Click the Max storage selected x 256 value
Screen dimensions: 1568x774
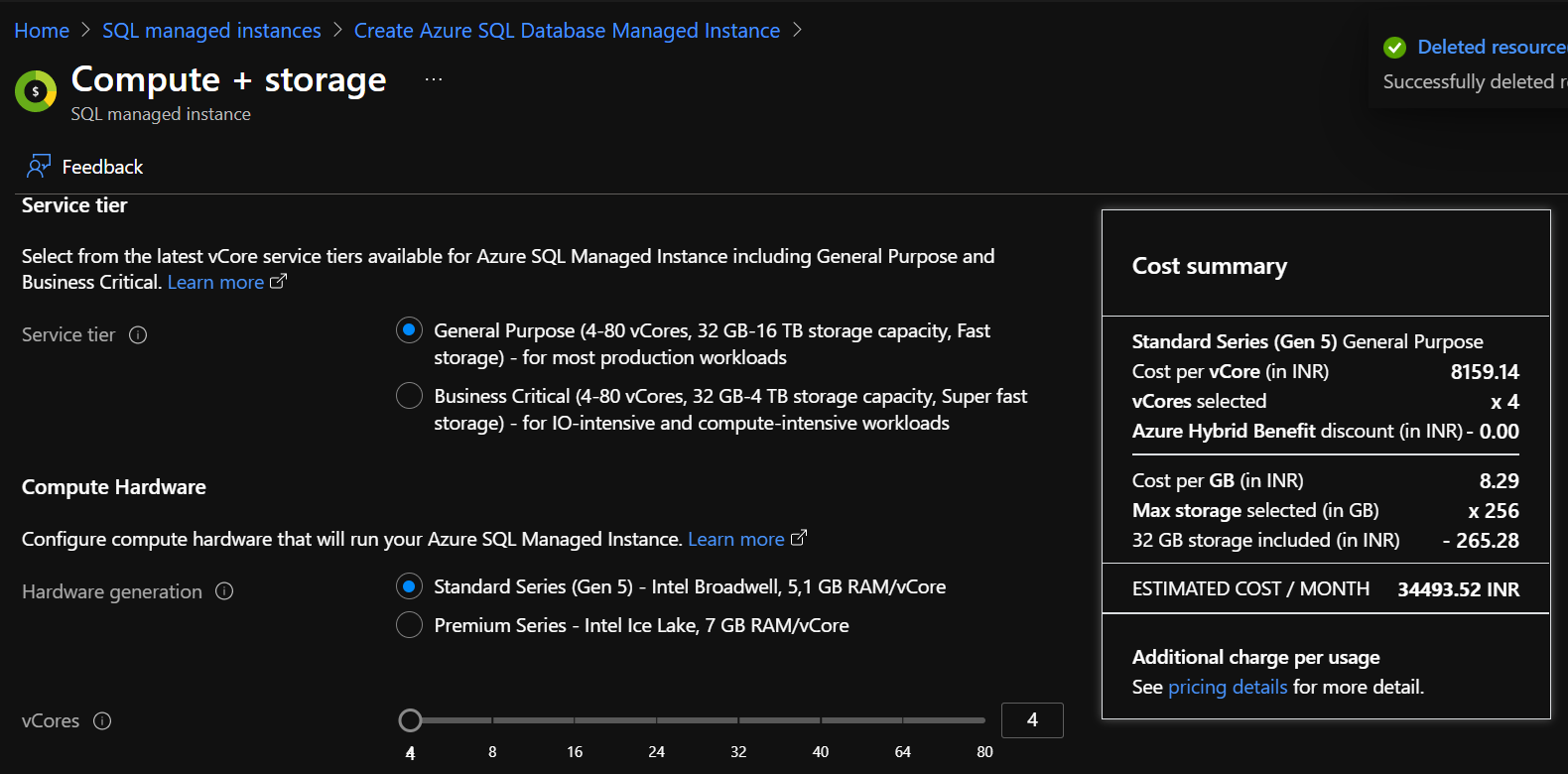tap(1494, 511)
